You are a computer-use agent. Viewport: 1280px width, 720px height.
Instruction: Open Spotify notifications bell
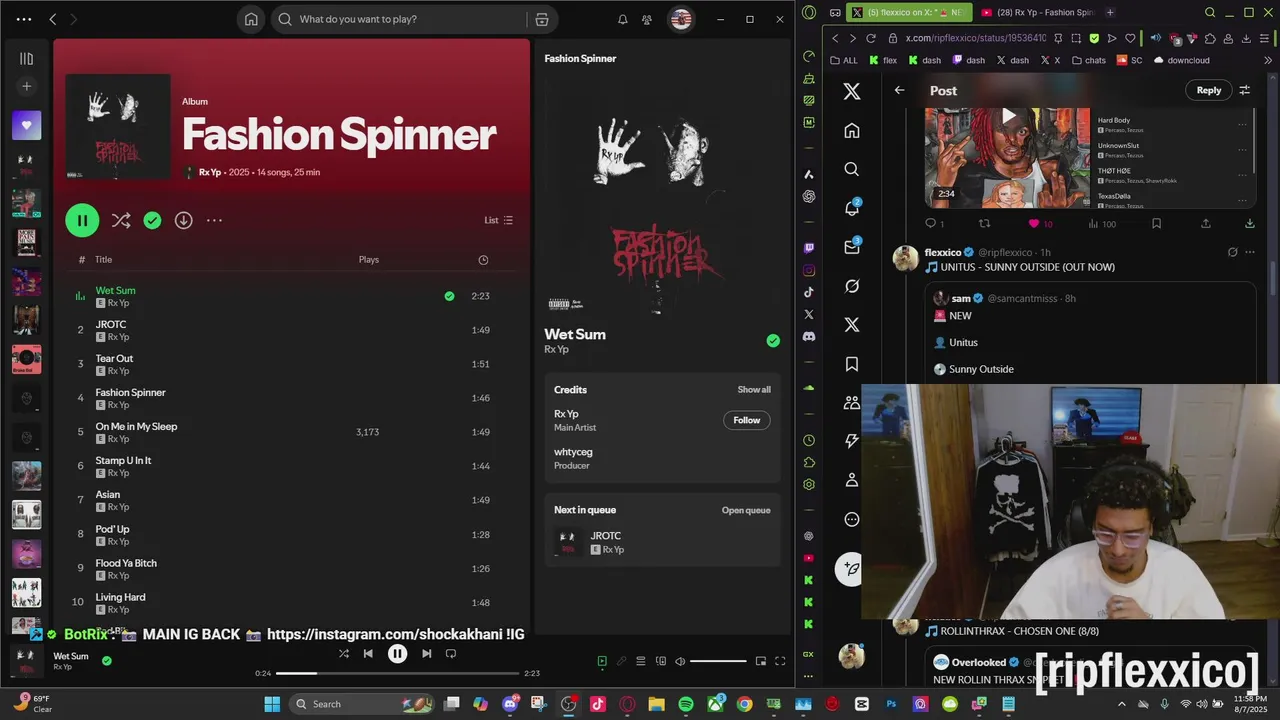[x=622, y=19]
